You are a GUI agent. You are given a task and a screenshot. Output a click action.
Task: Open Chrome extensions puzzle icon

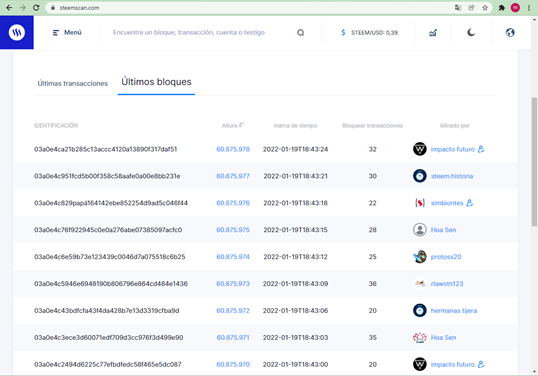click(502, 8)
